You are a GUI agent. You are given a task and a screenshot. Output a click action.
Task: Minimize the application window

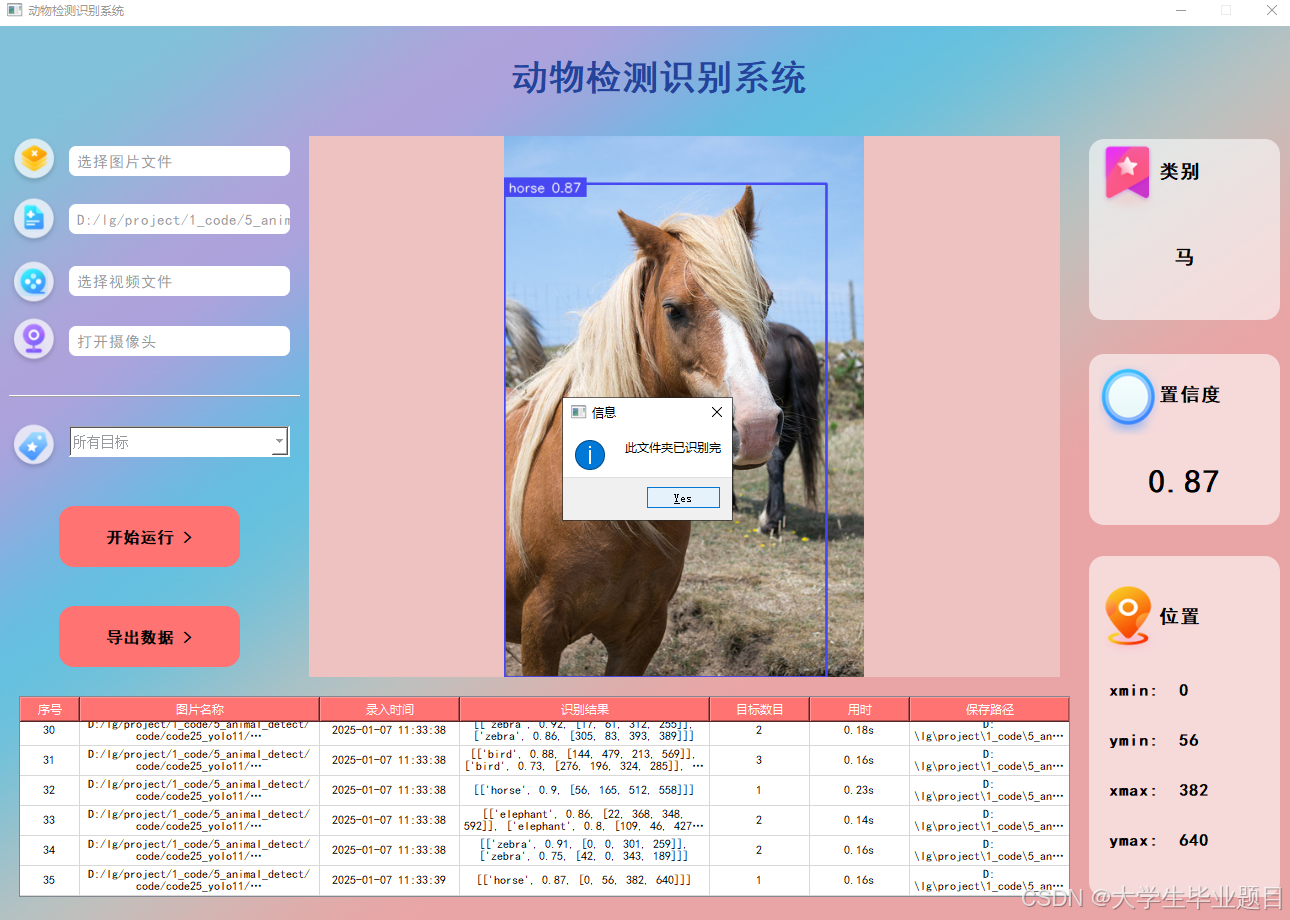(1181, 11)
